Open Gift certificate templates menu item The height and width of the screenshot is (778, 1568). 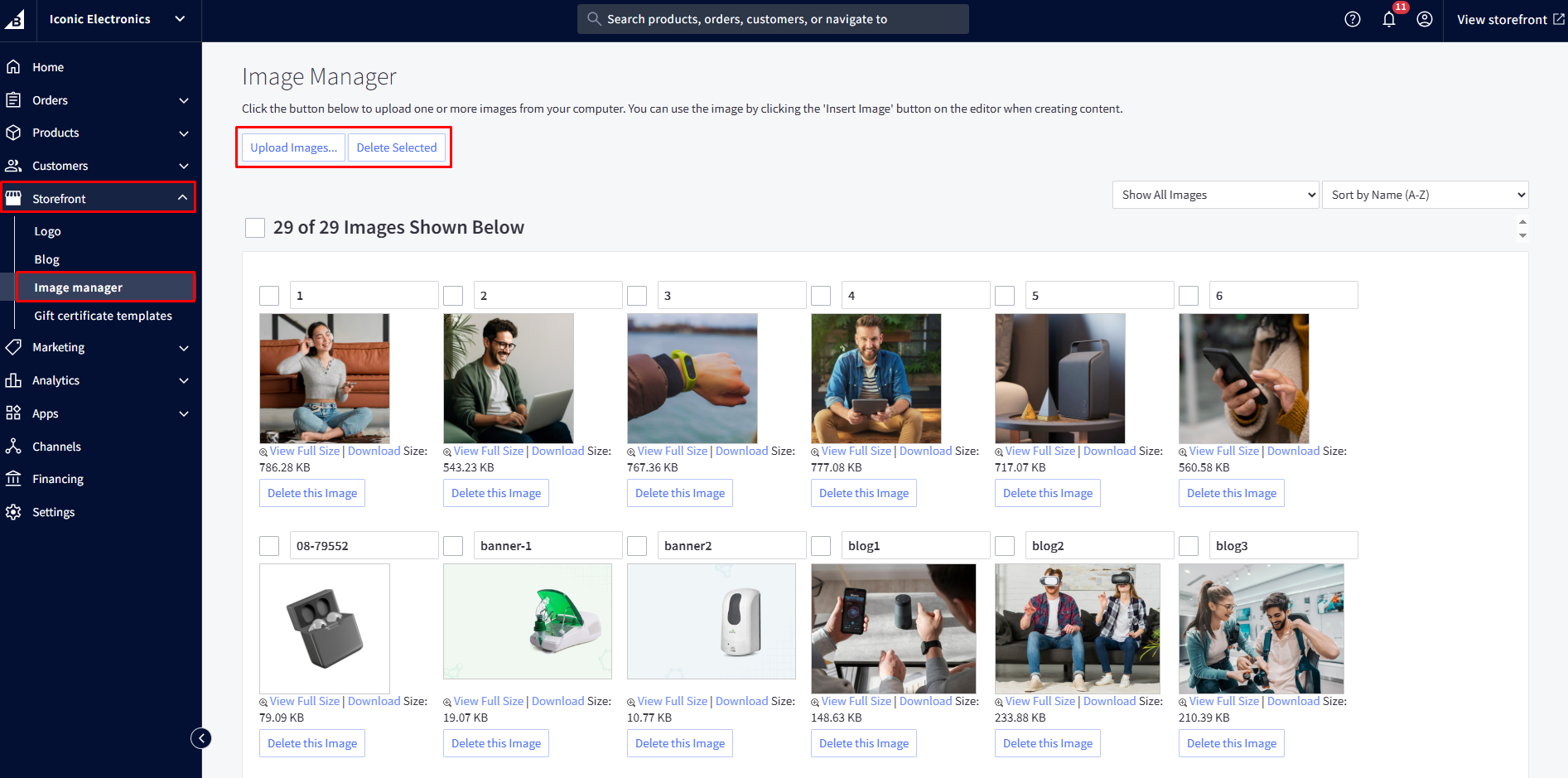[103, 316]
